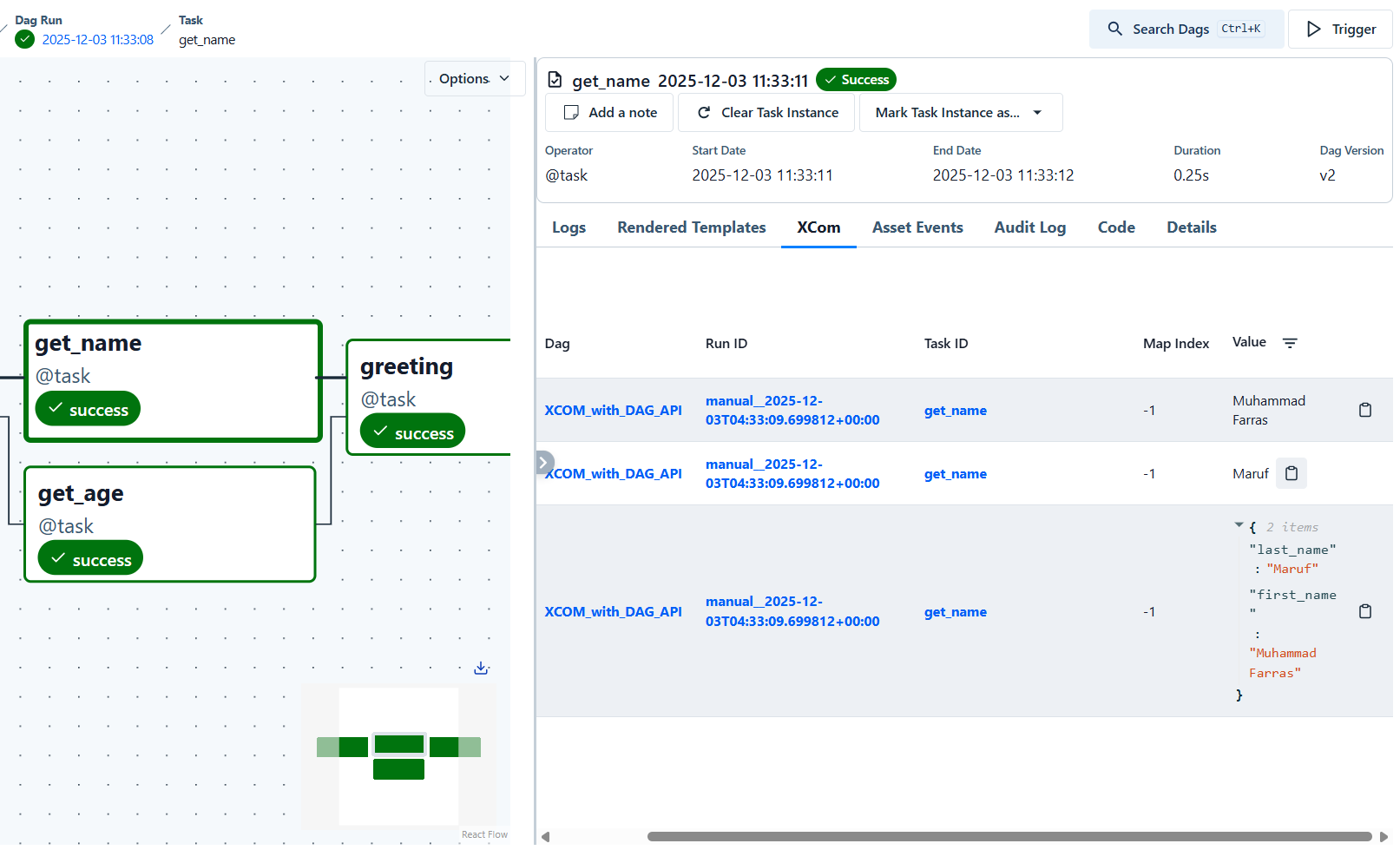This screenshot has height=850, width=1400.
Task: Expand the collapsed side panel arrow
Action: [x=544, y=462]
